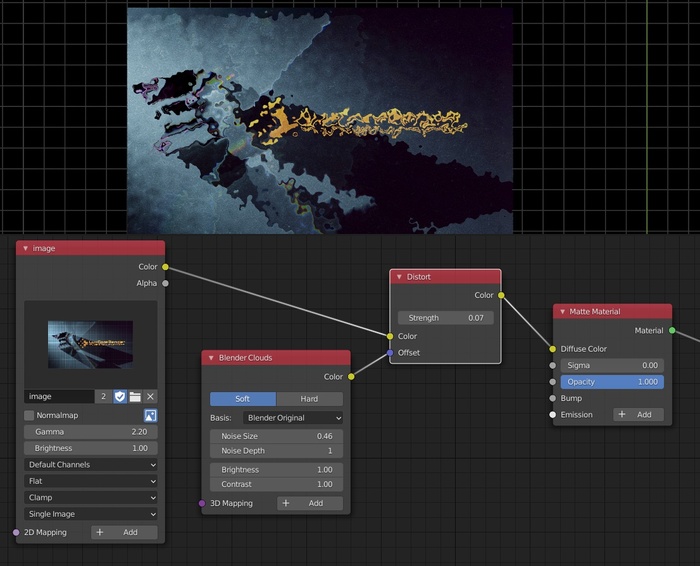Collapse the Matte Material node header triangle

[562, 312]
